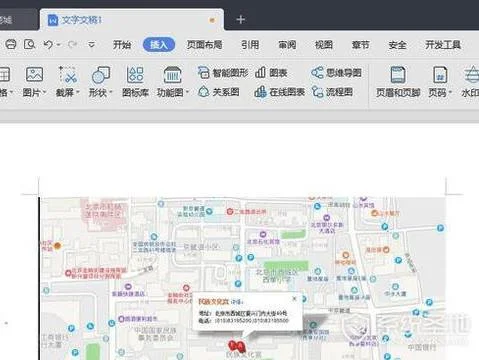
Task: Click the inserted map image
Action: point(243,278)
